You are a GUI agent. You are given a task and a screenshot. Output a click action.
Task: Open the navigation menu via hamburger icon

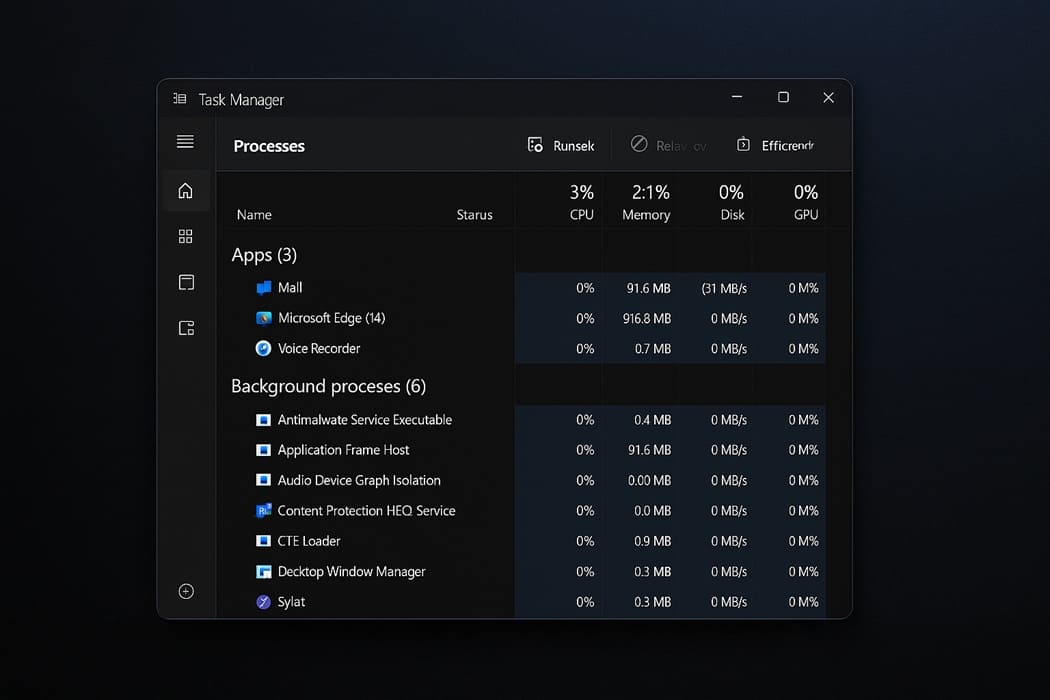[x=185, y=141]
